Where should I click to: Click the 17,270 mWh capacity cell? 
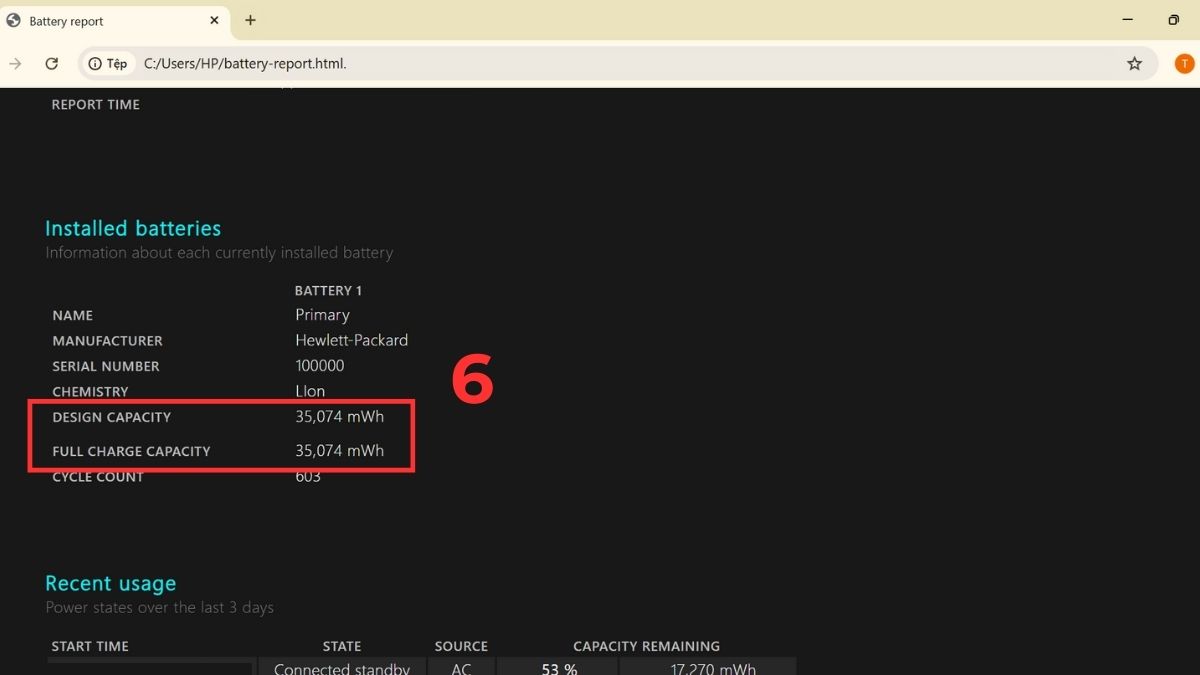[x=708, y=667]
